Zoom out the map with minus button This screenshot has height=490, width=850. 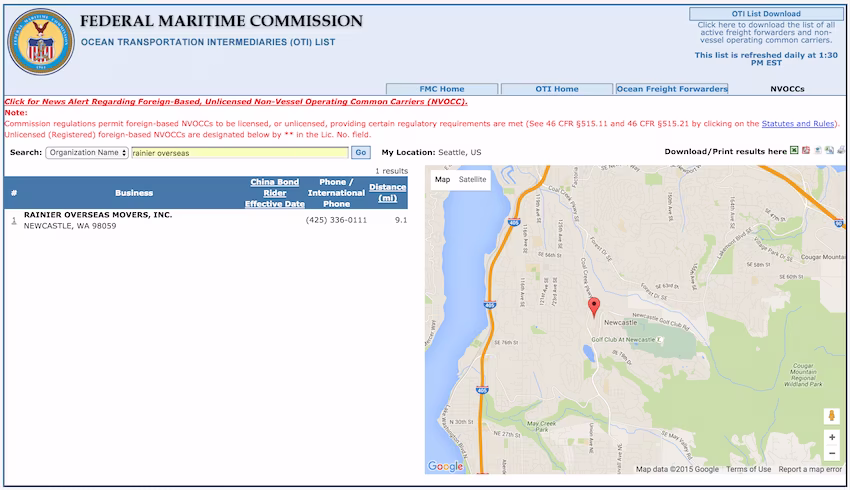[832, 453]
